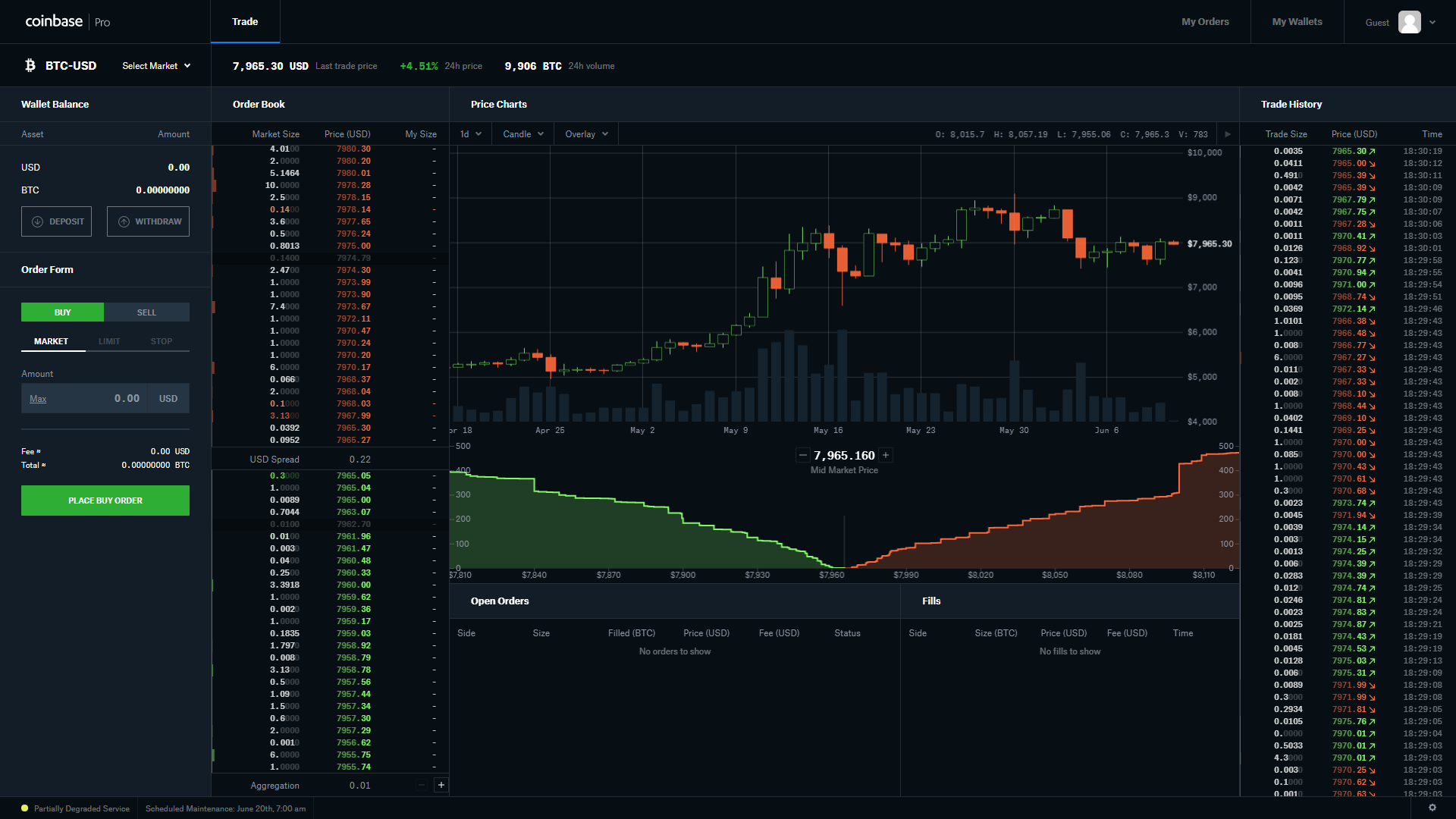Open My Orders
1456x819 pixels.
[x=1205, y=21]
